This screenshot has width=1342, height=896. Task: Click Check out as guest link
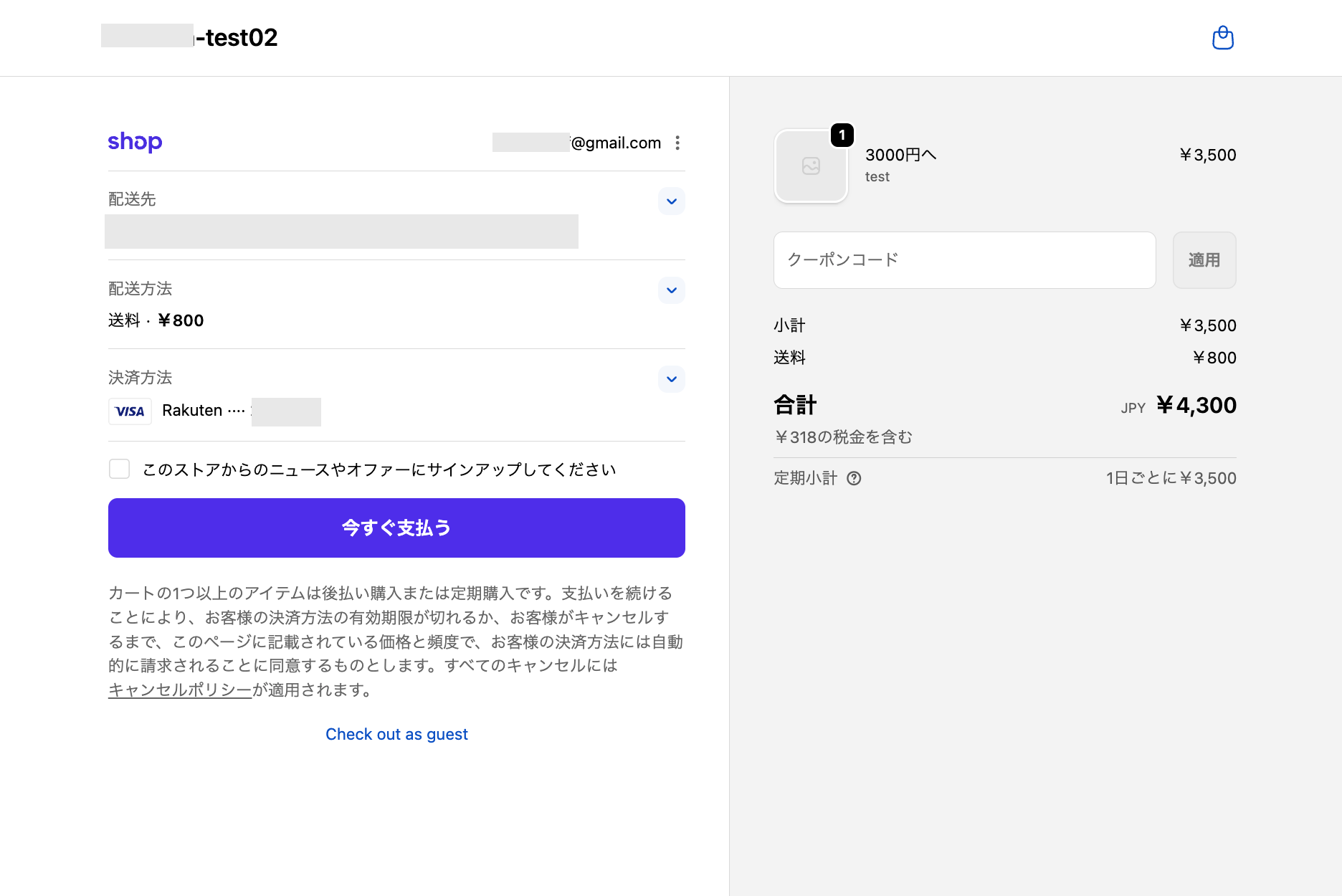[x=396, y=734]
